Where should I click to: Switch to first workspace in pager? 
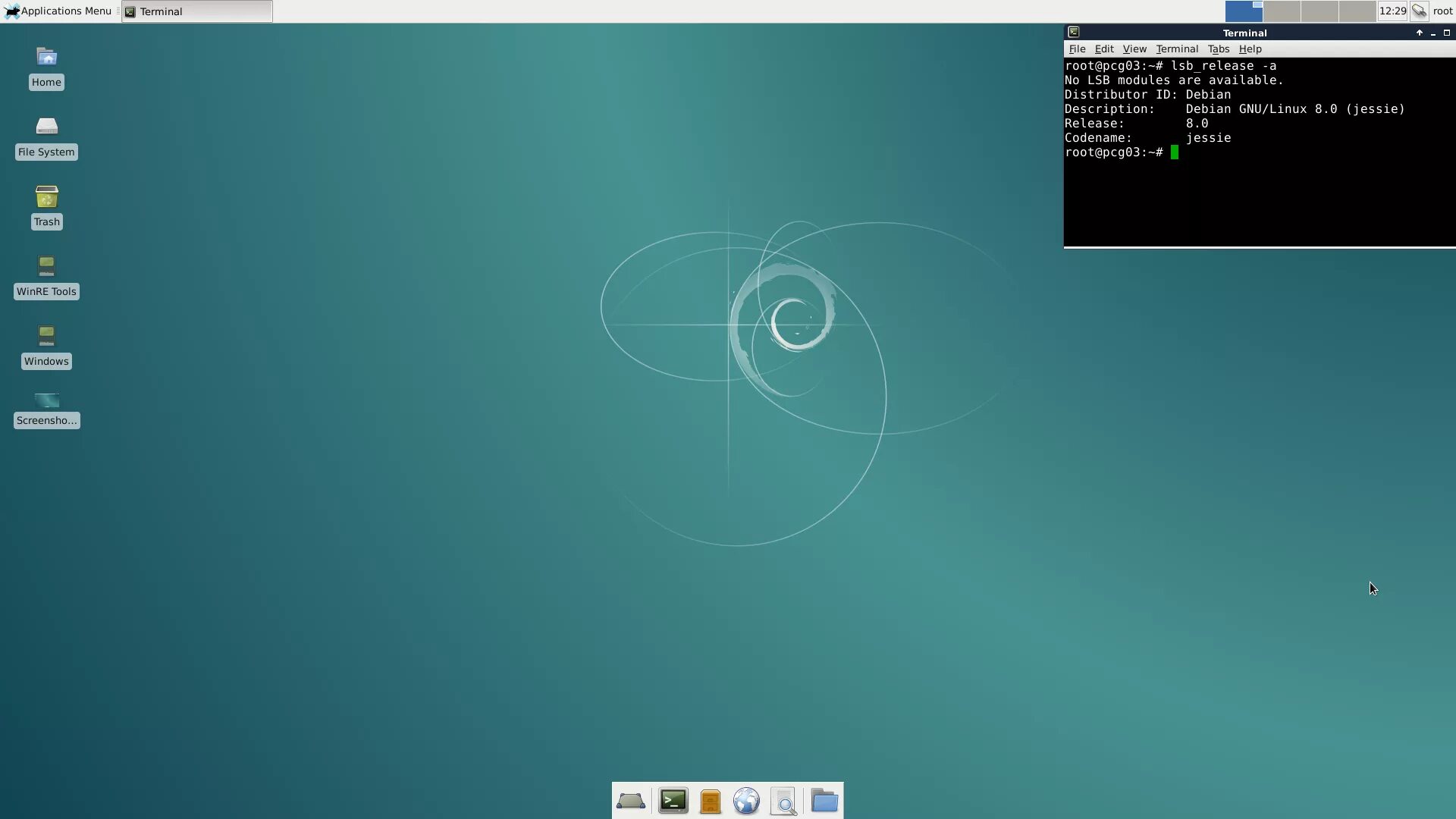[1244, 11]
